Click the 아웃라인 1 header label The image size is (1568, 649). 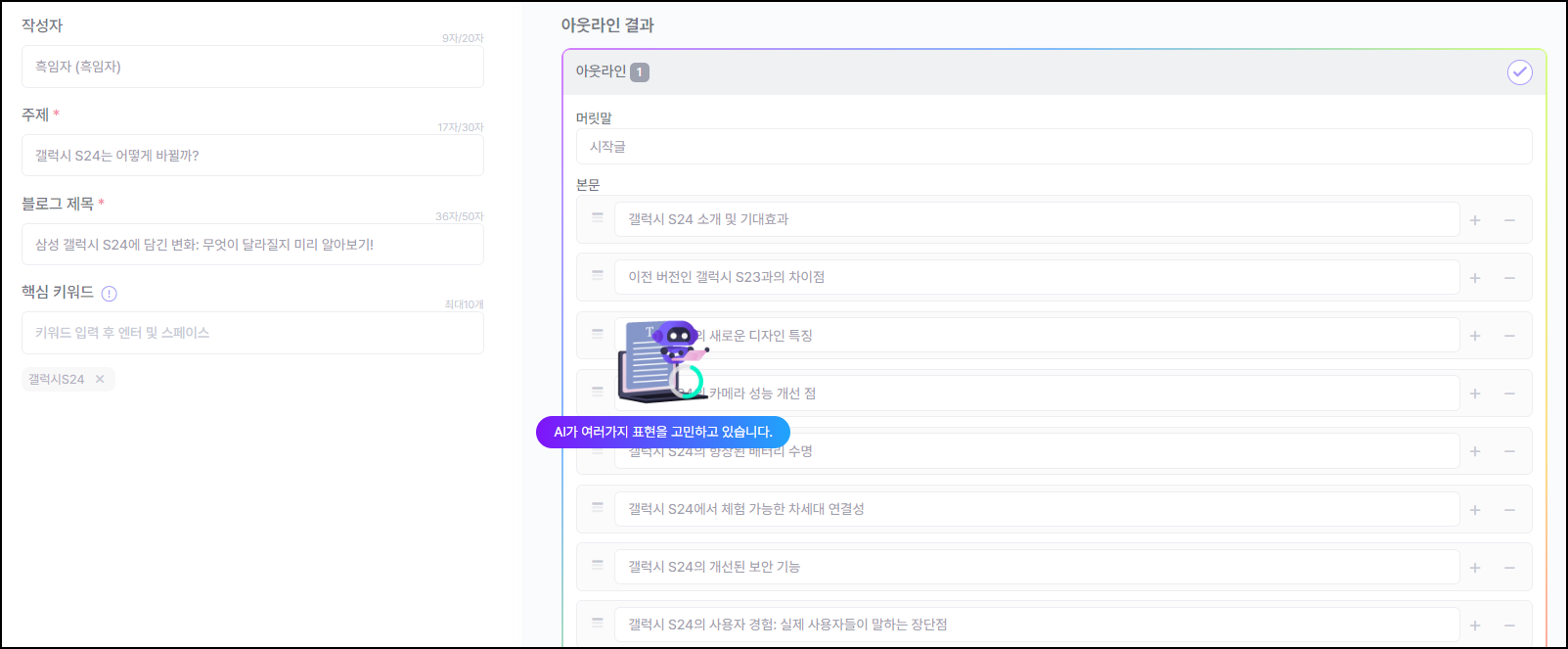tap(612, 71)
